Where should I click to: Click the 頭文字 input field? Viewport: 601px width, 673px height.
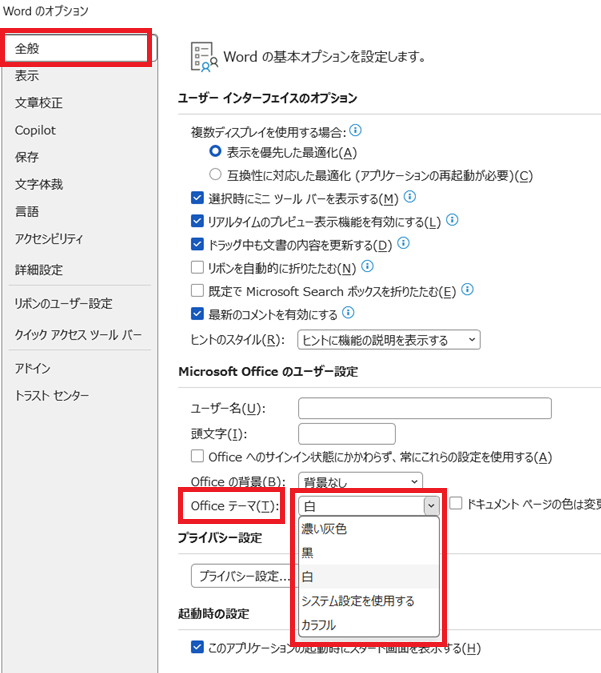[x=347, y=434]
